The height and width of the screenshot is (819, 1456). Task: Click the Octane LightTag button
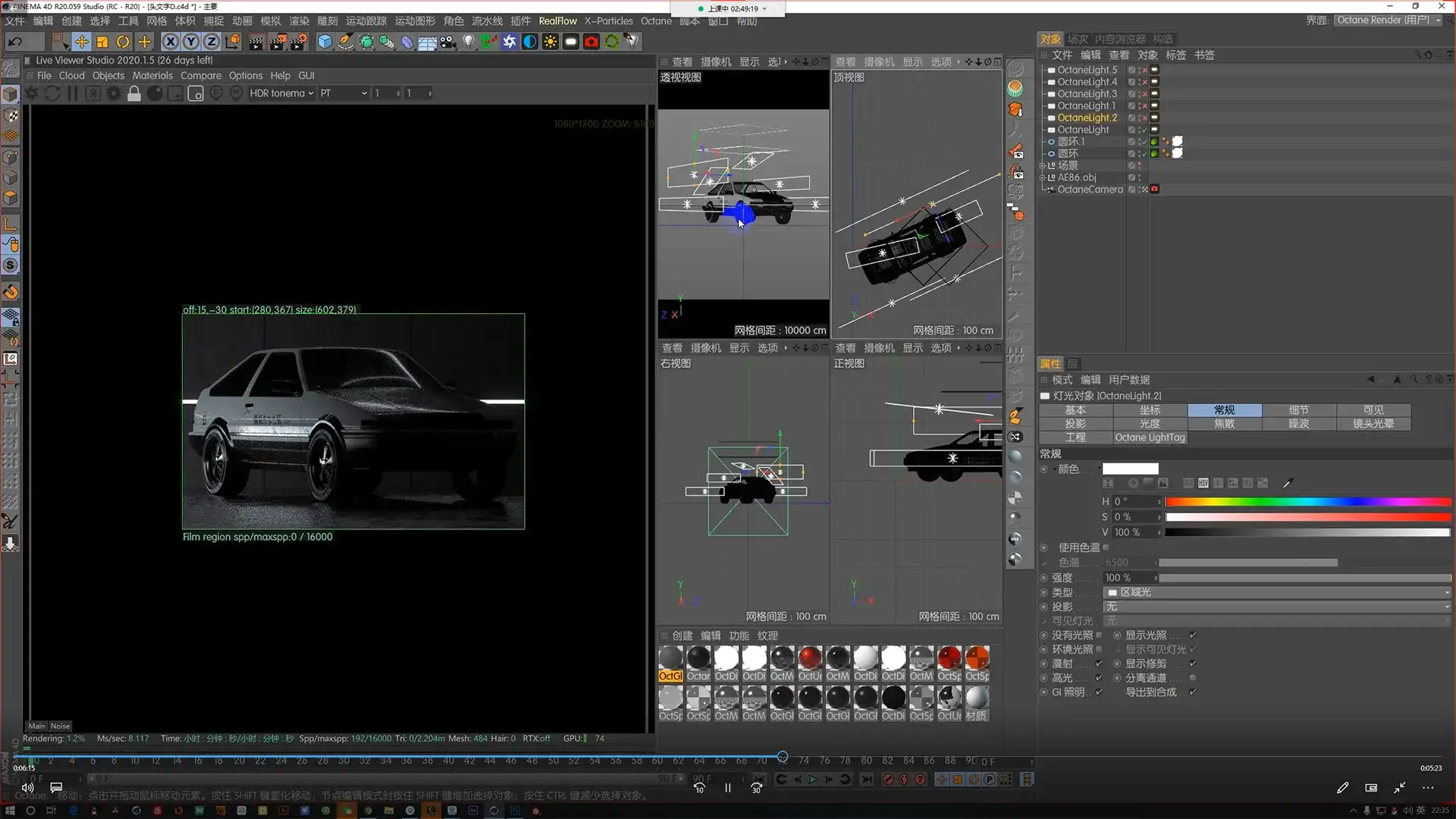[x=1150, y=438]
